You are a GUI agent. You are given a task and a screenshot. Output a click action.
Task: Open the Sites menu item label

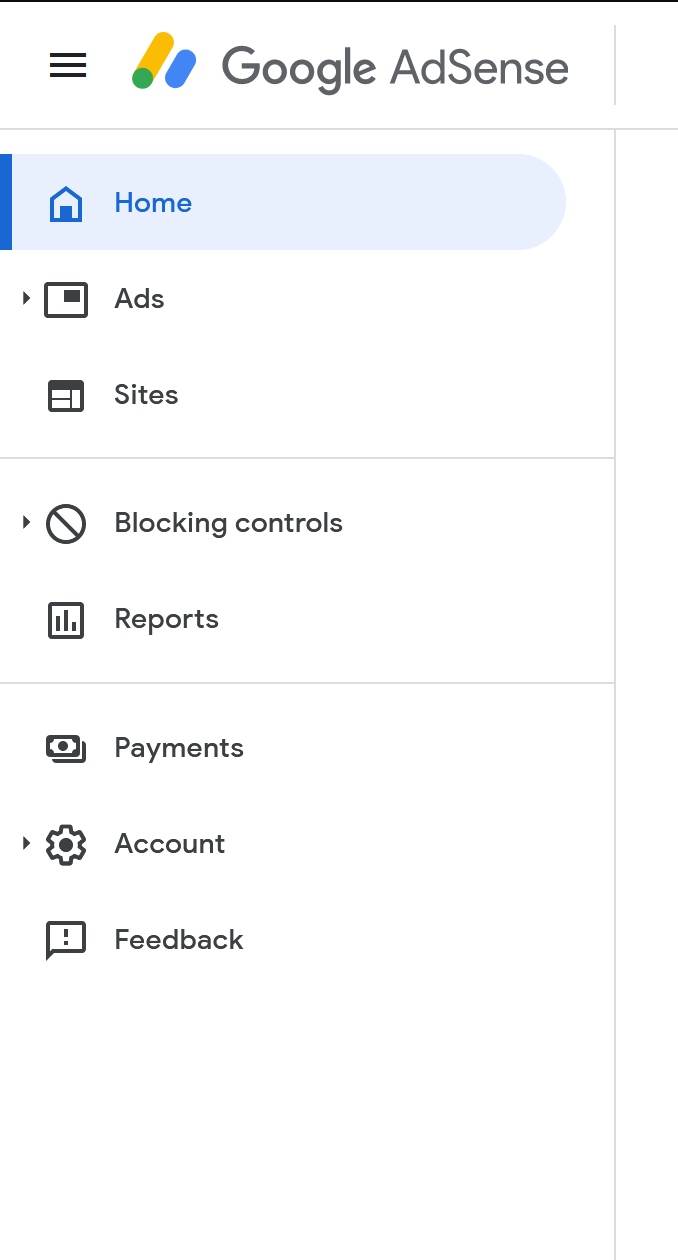pyautogui.click(x=146, y=395)
